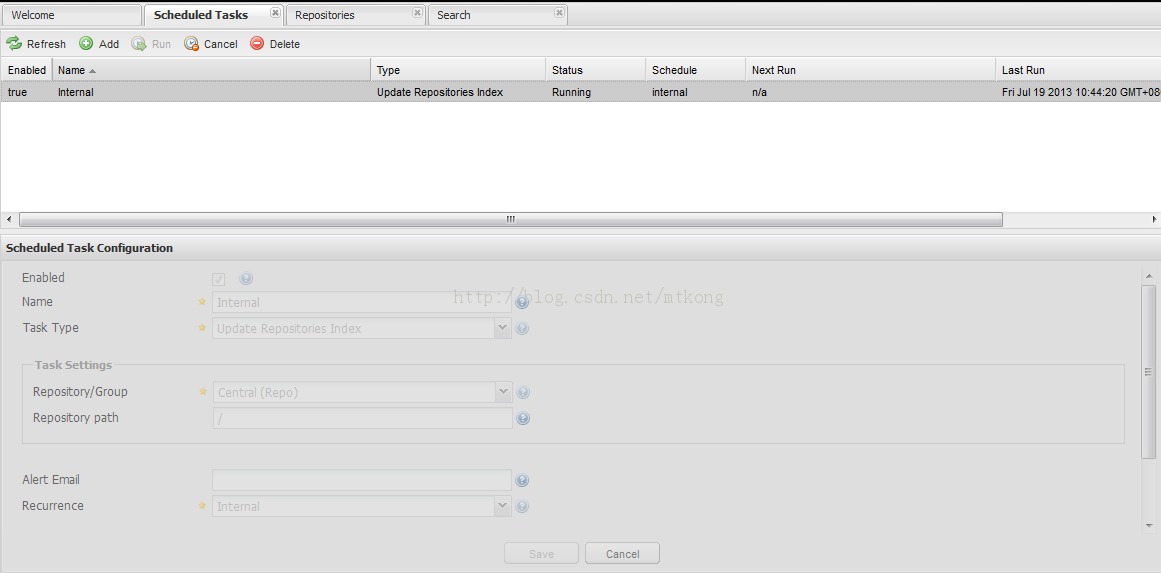The height and width of the screenshot is (573, 1161).
Task: Click the Cancel button below the form
Action: click(x=622, y=554)
